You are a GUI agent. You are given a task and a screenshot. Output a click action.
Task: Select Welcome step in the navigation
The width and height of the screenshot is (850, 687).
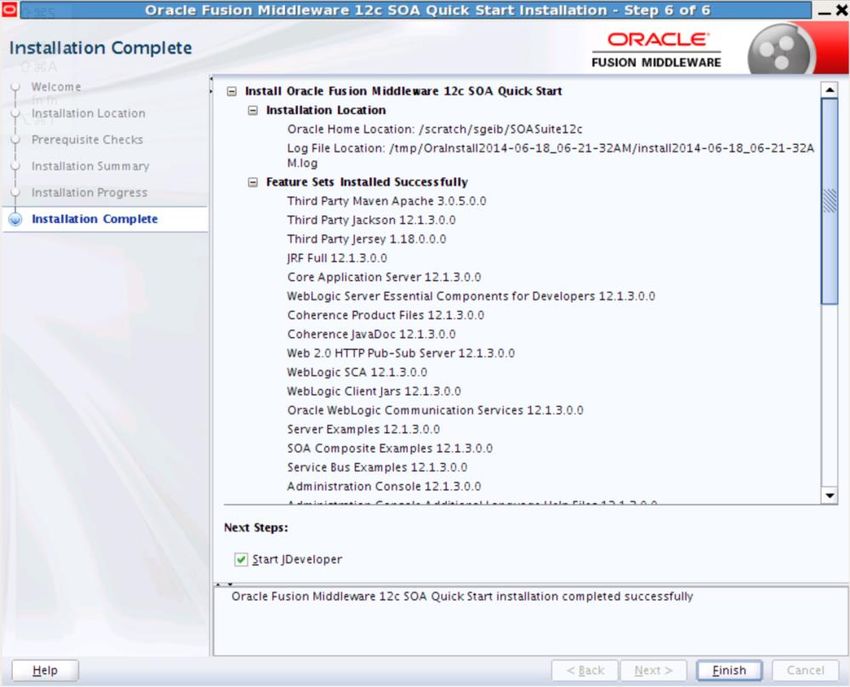pyautogui.click(x=56, y=87)
